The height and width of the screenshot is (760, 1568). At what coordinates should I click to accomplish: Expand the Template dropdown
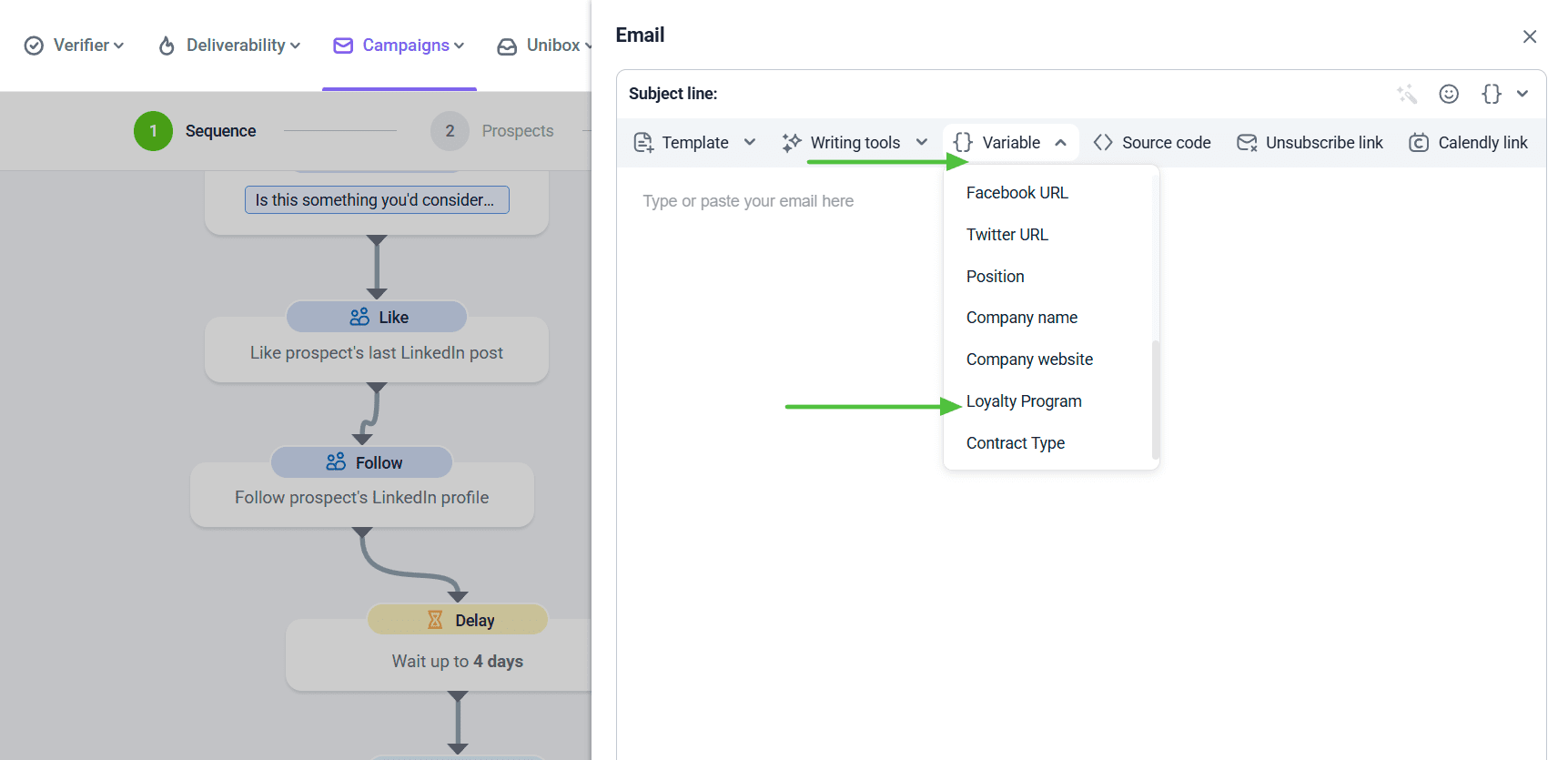pos(695,143)
